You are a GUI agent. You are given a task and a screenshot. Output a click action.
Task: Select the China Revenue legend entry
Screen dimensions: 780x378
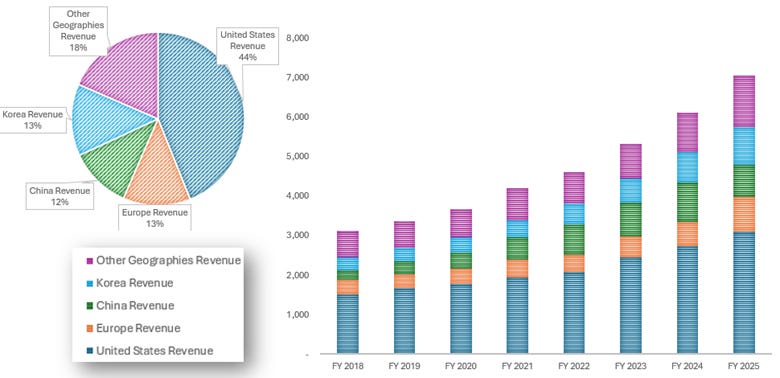(x=130, y=305)
